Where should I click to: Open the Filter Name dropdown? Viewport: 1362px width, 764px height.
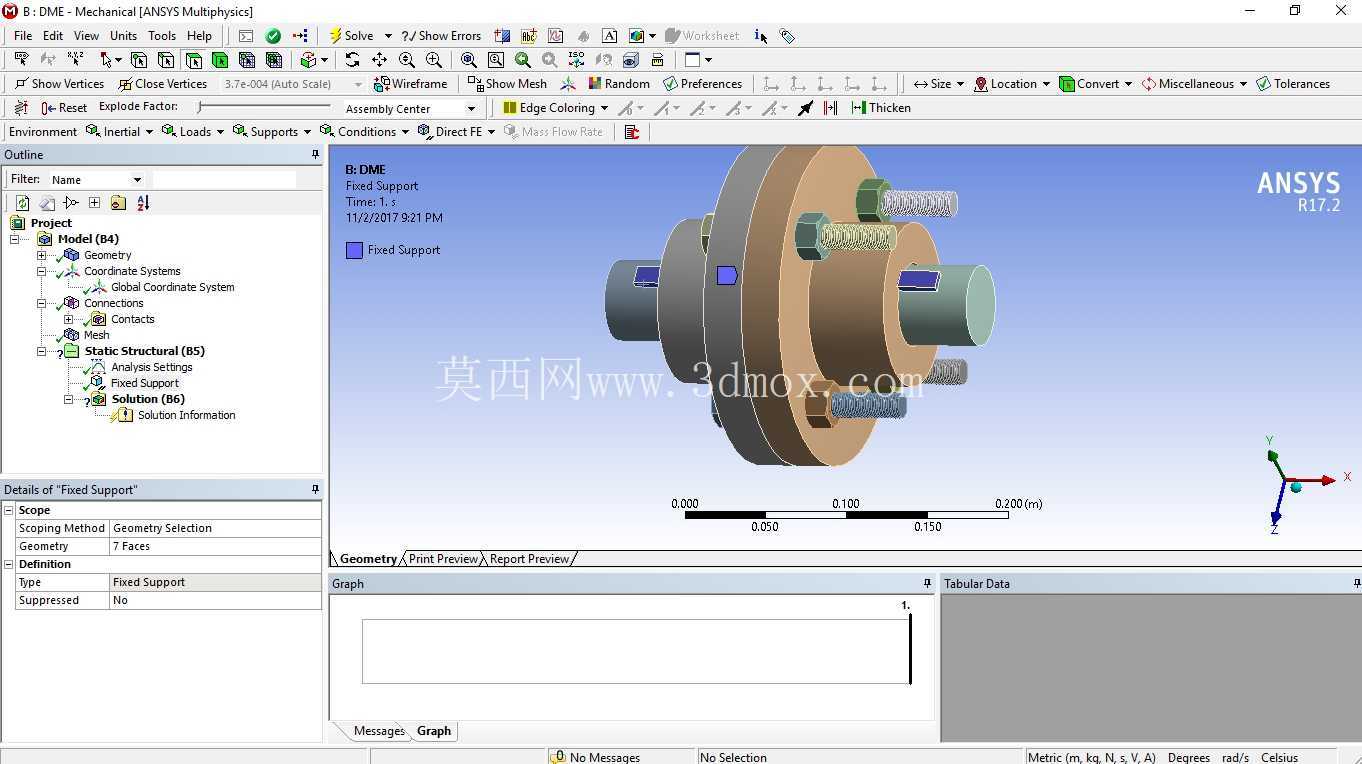(137, 180)
